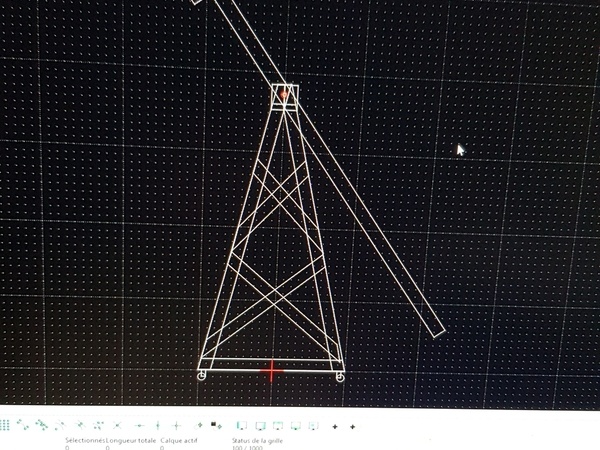Click first screen-shaped icon in bottom toolbar
The height and width of the screenshot is (450, 600).
242,427
